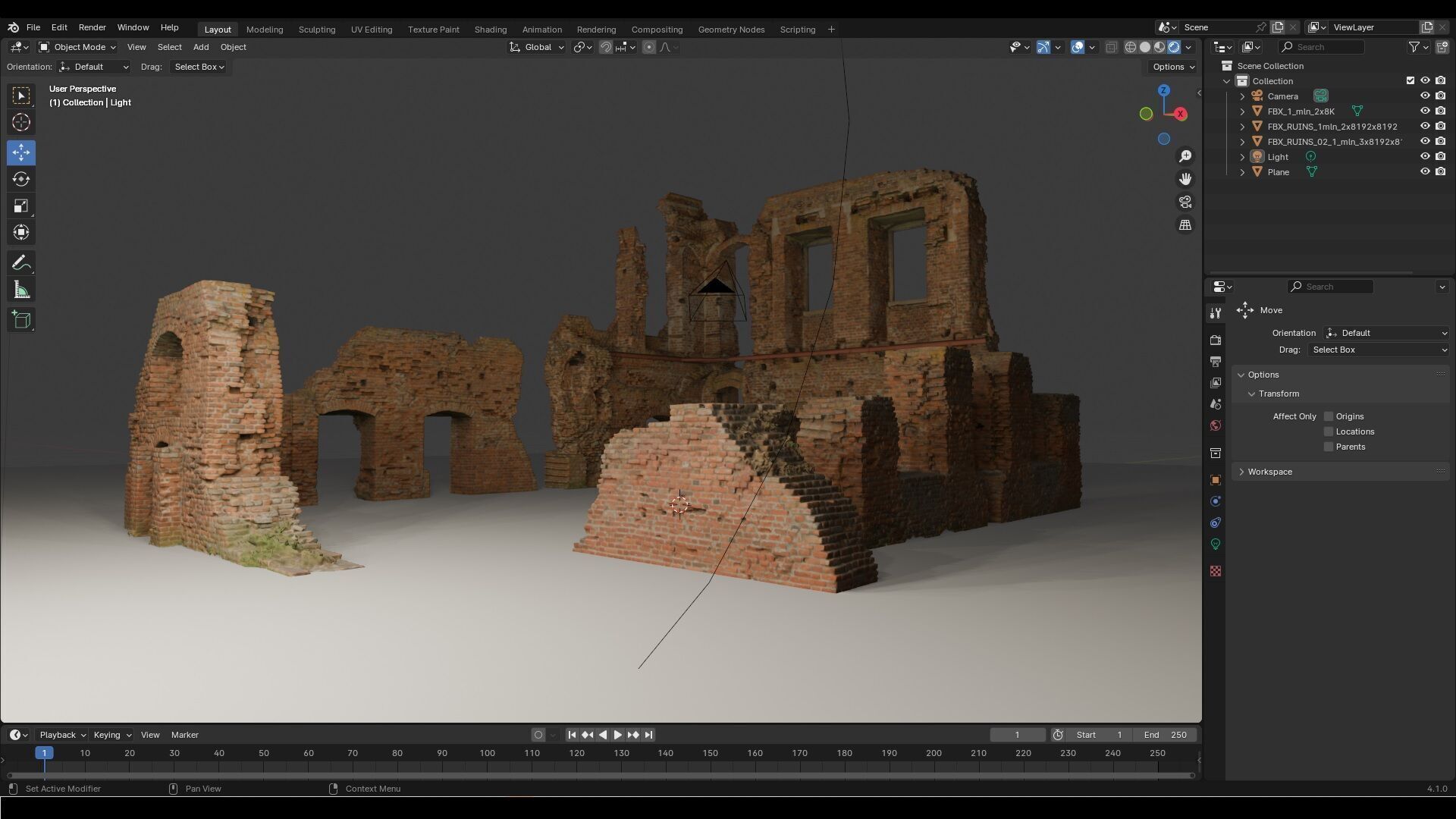
Task: Click the pan view hand icon
Action: pyautogui.click(x=1185, y=179)
